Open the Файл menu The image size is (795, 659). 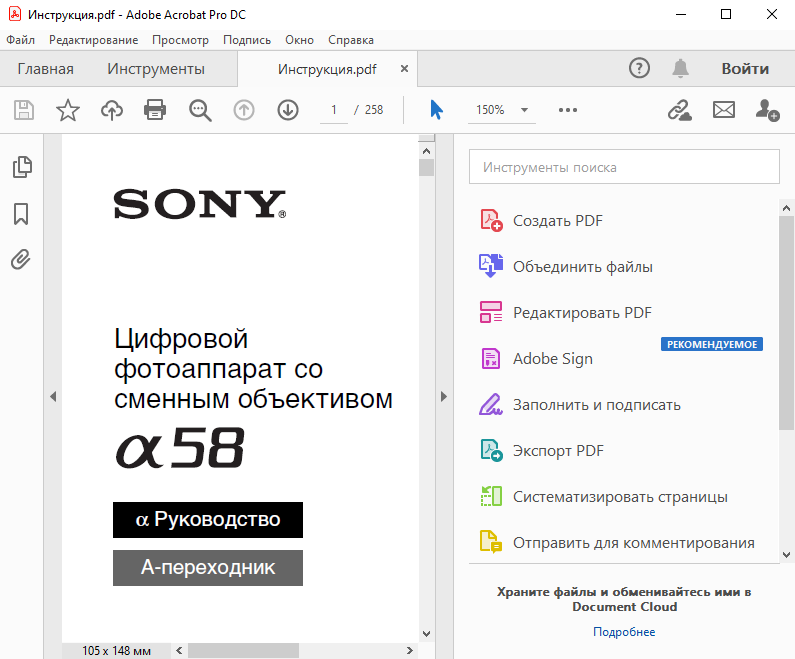[21, 40]
